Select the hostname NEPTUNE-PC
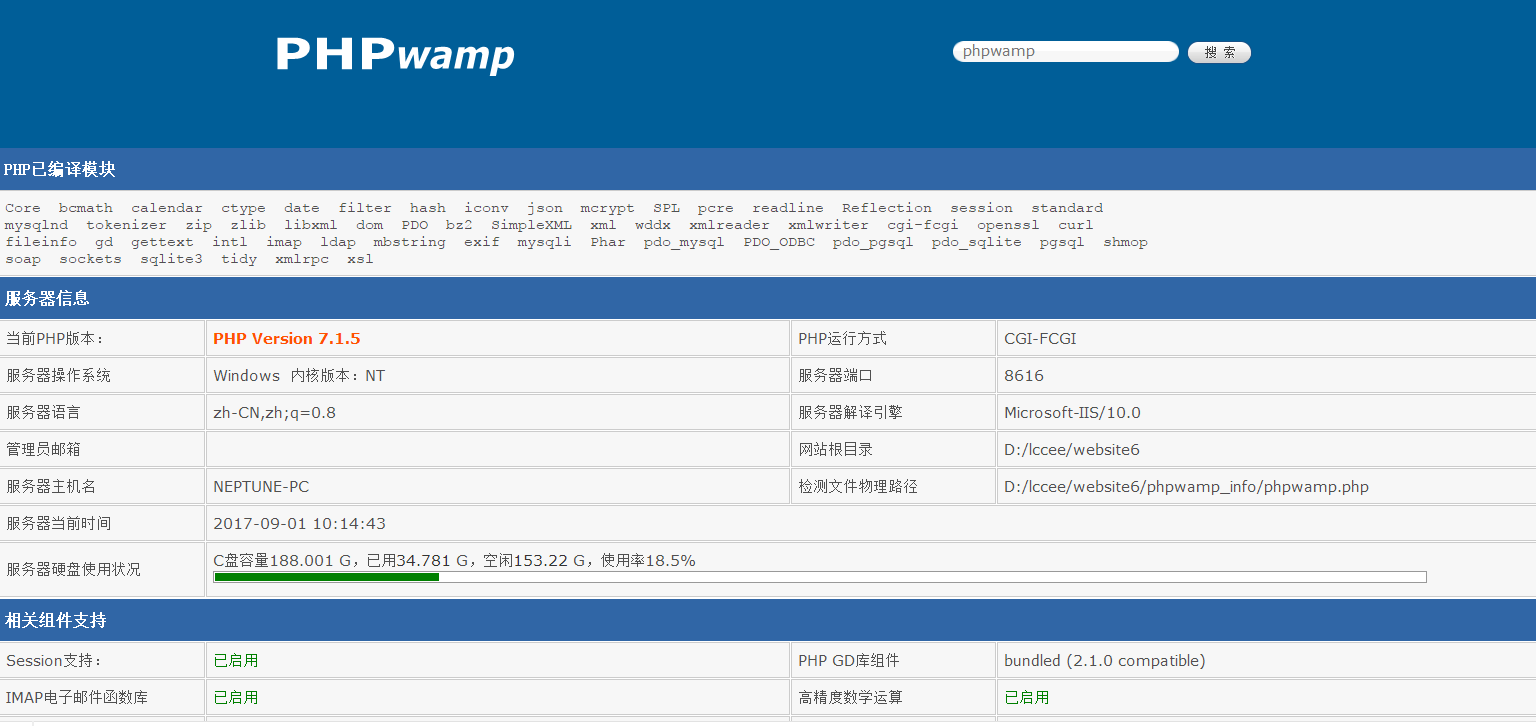The image size is (1536, 726). (261, 487)
